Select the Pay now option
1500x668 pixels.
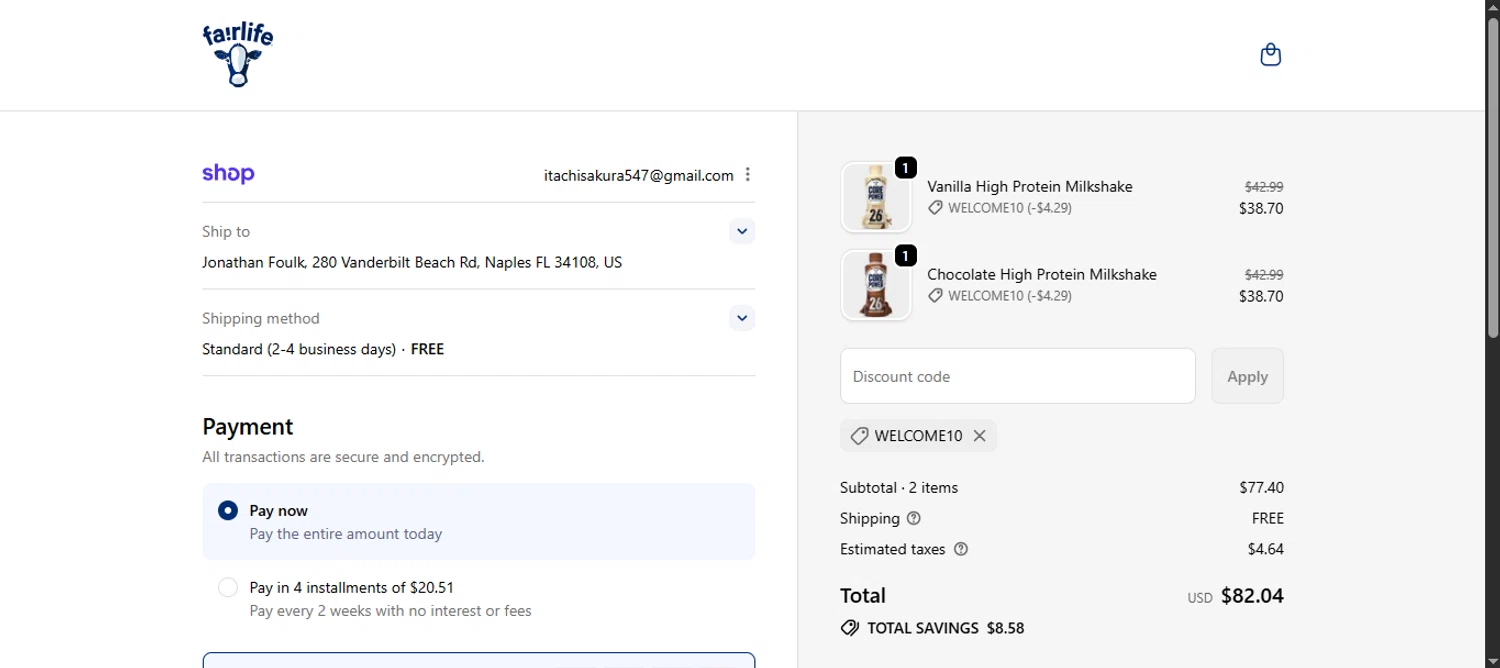pos(228,511)
